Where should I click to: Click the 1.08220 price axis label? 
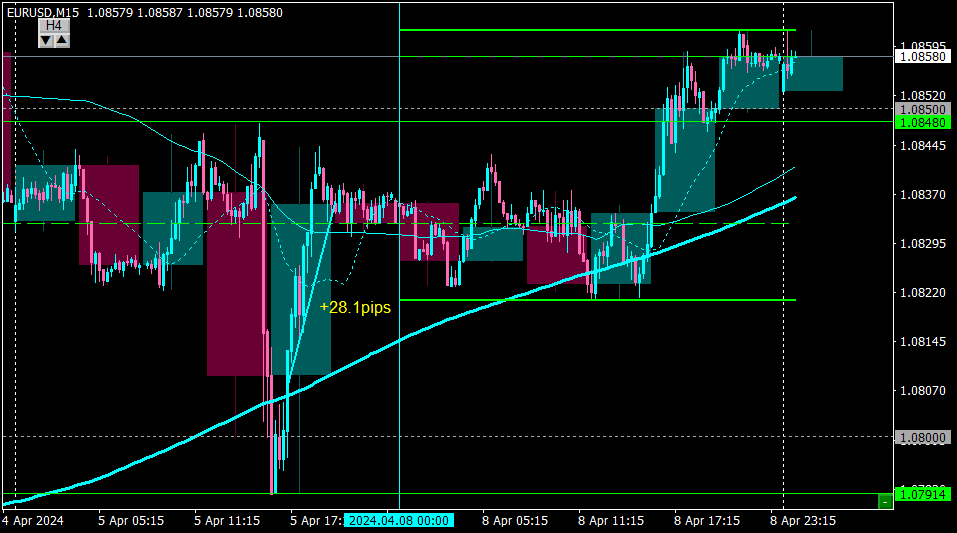pos(923,293)
